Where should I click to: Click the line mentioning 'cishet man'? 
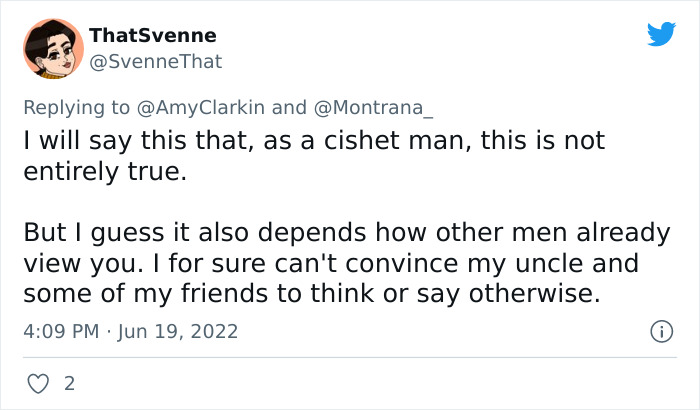coord(313,143)
